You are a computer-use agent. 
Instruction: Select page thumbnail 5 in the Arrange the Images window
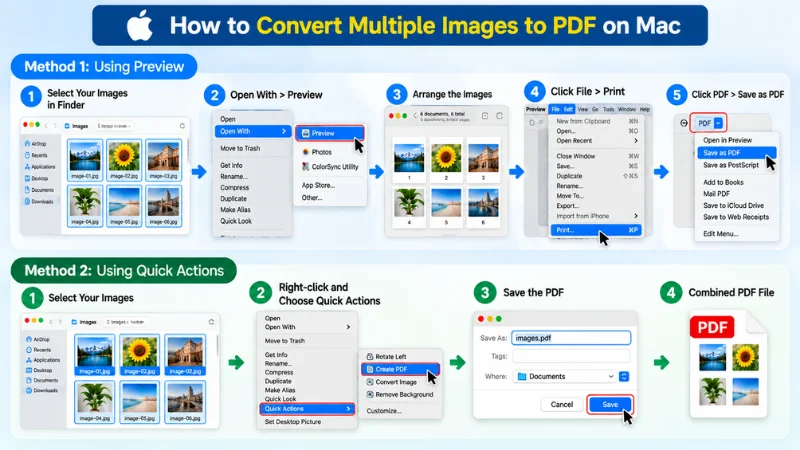click(446, 207)
